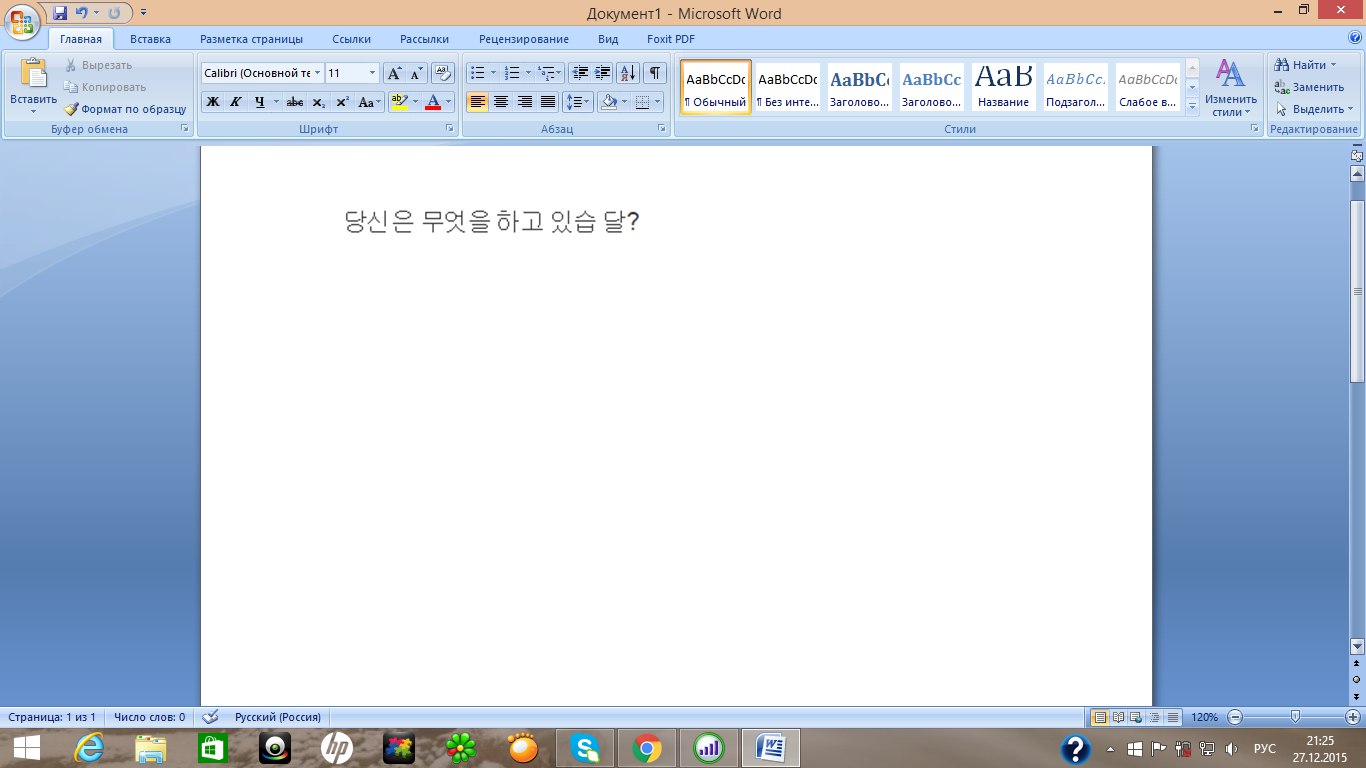The image size is (1366, 768).
Task: Open the Рецензирование ribbon tab
Action: pyautogui.click(x=523, y=39)
